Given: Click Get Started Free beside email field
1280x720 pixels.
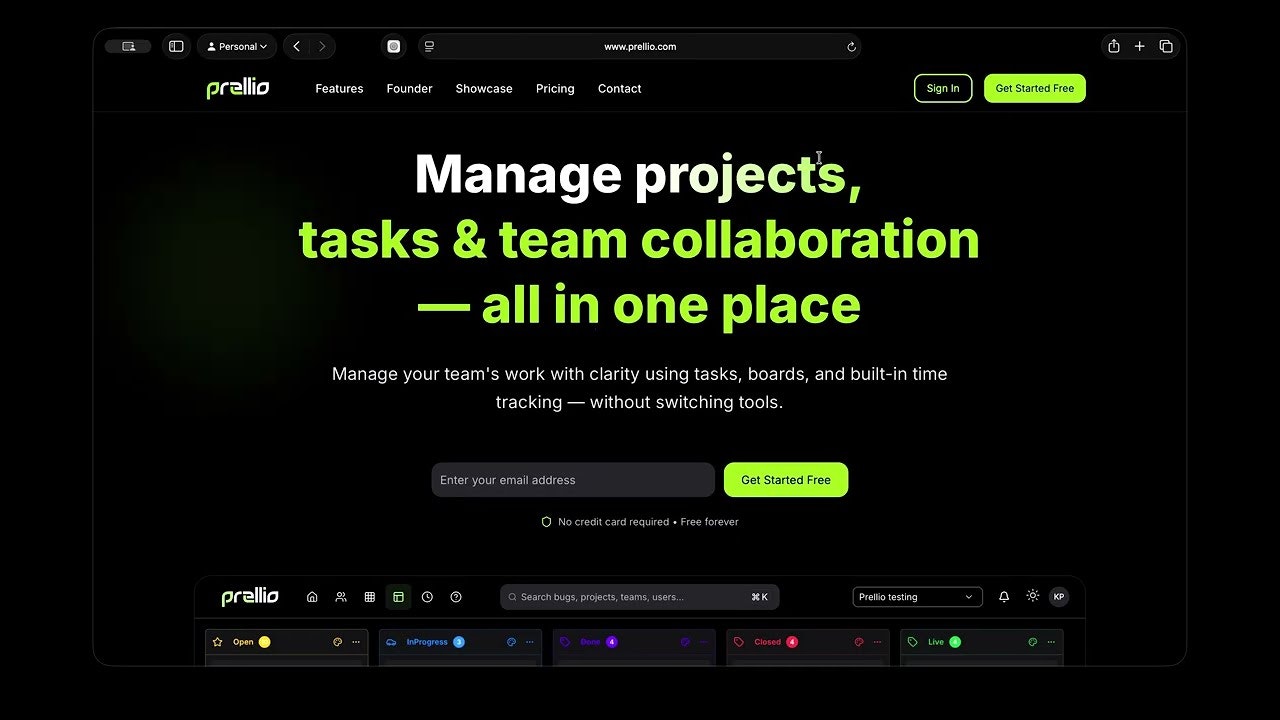Looking at the screenshot, I should point(786,480).
